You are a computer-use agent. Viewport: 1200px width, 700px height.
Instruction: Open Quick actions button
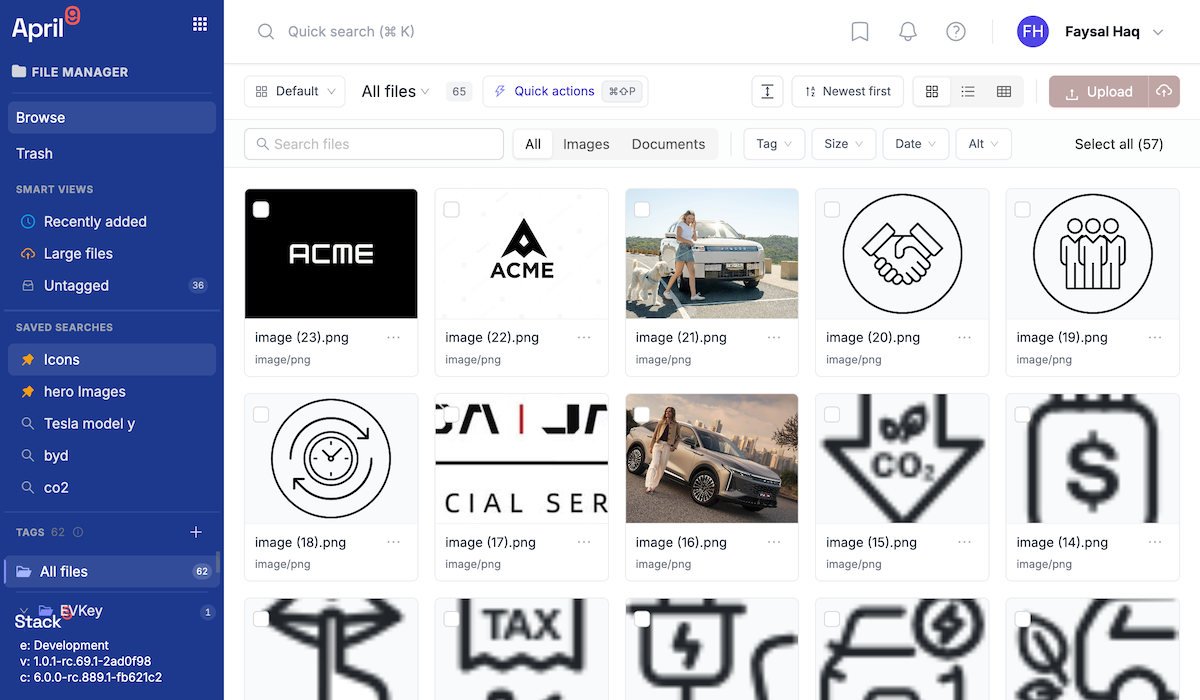565,91
